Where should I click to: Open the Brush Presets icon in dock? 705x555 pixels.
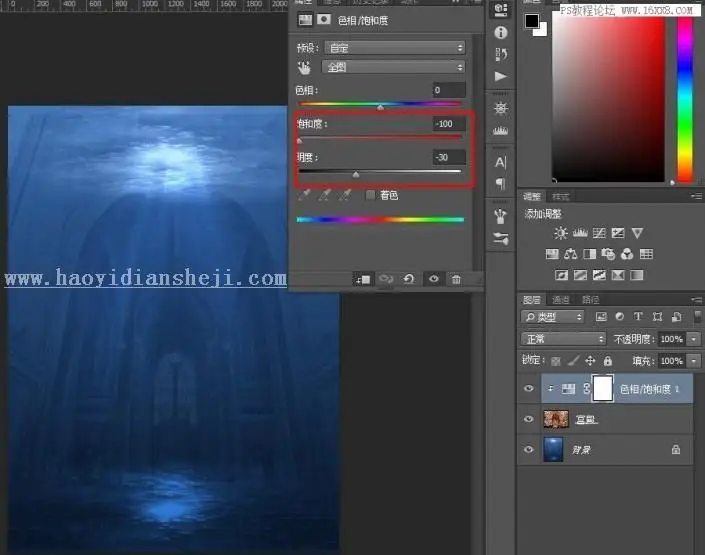click(x=500, y=217)
